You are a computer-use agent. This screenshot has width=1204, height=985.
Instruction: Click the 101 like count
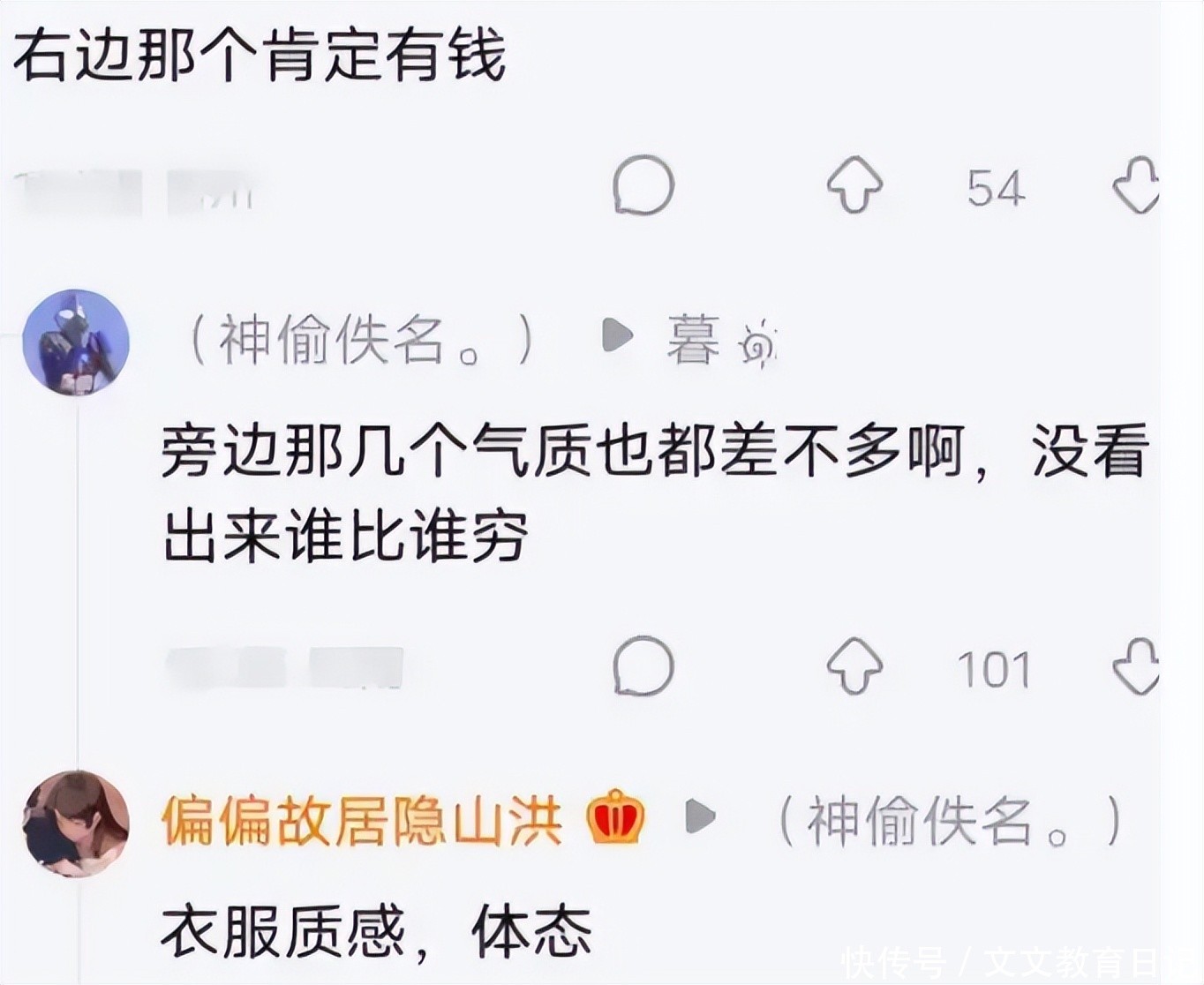pyautogui.click(x=995, y=670)
